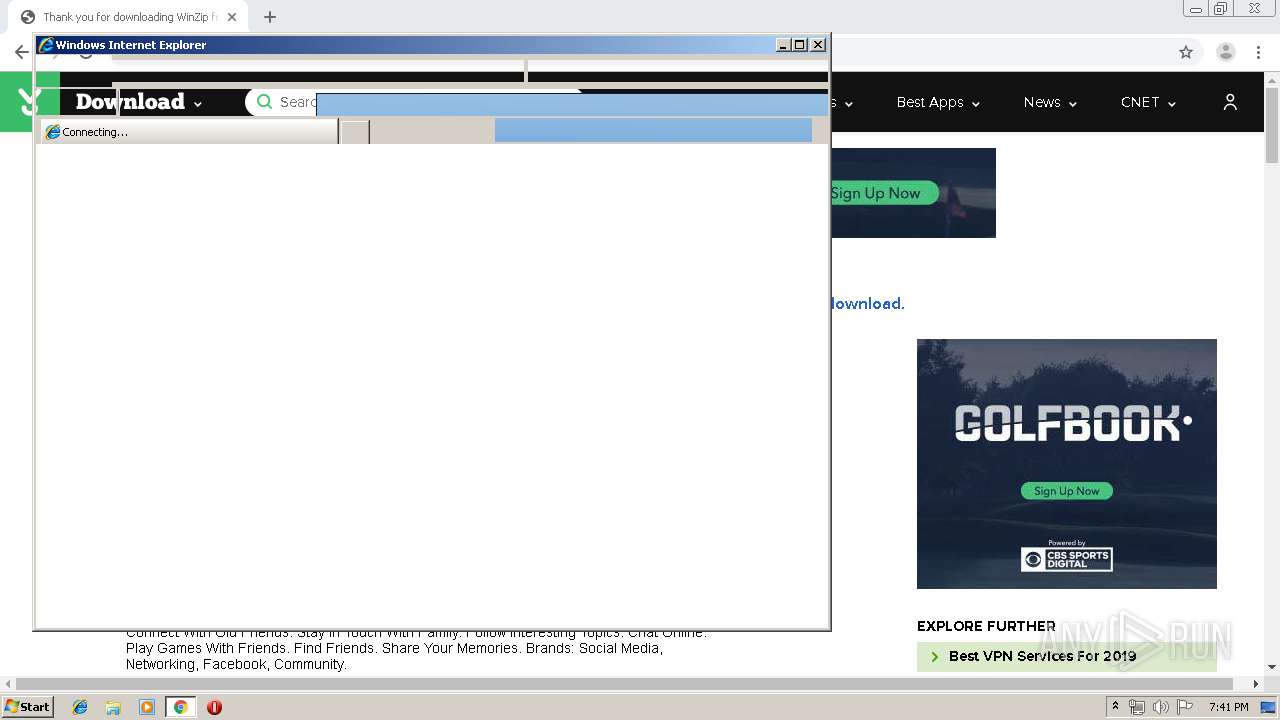Show hidden tray icons arrow
This screenshot has width=1280, height=720.
1115,707
